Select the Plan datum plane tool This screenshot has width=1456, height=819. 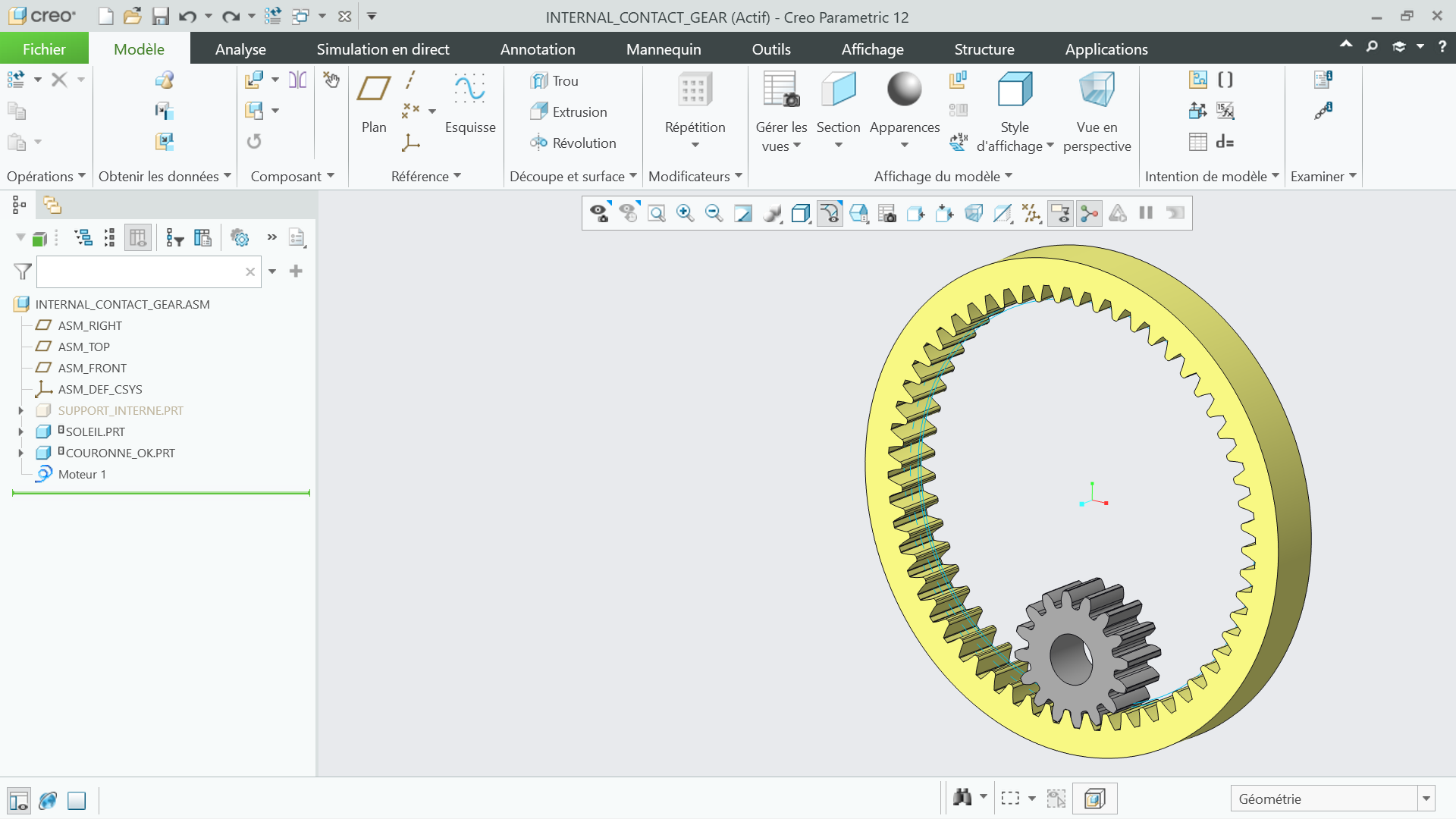click(374, 104)
